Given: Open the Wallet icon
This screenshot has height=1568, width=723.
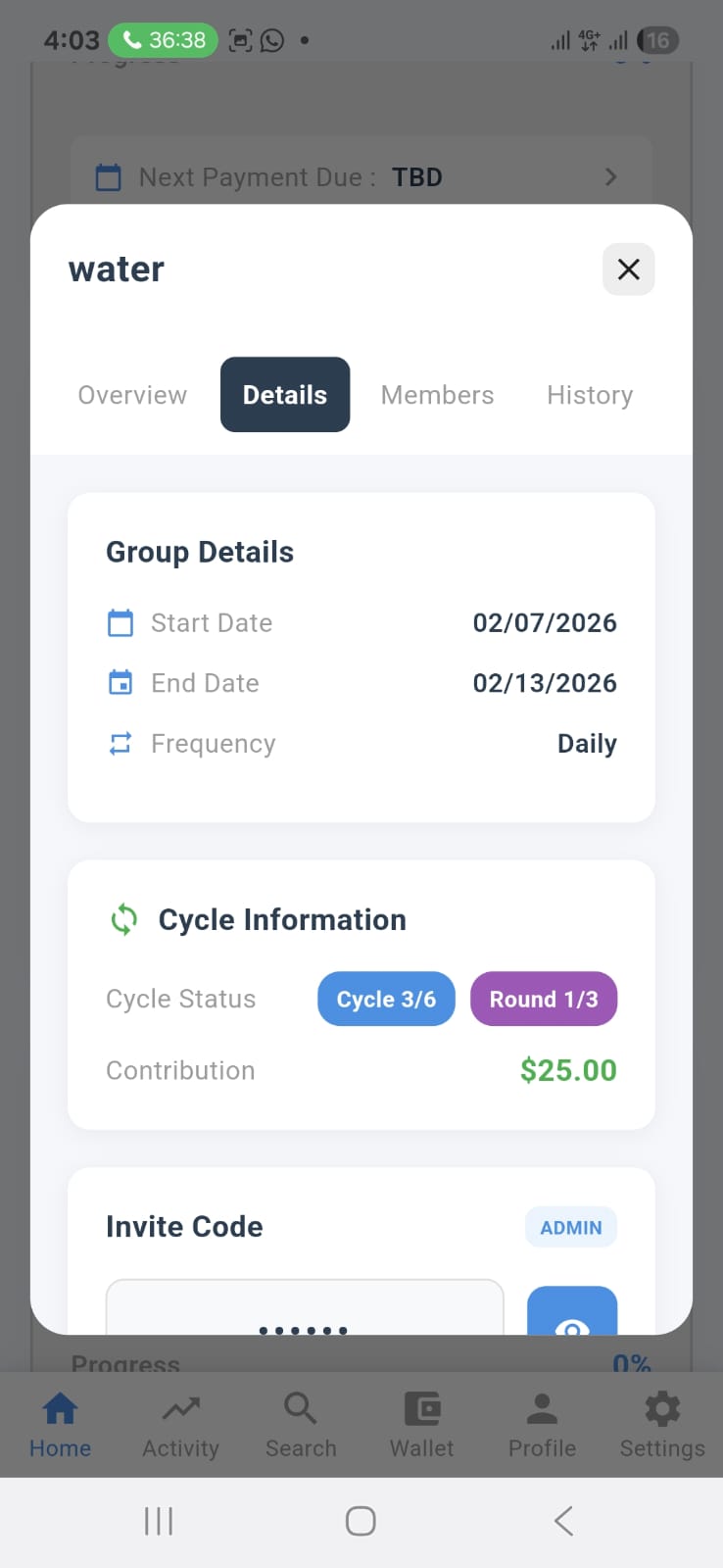Looking at the screenshot, I should (x=421, y=1409).
